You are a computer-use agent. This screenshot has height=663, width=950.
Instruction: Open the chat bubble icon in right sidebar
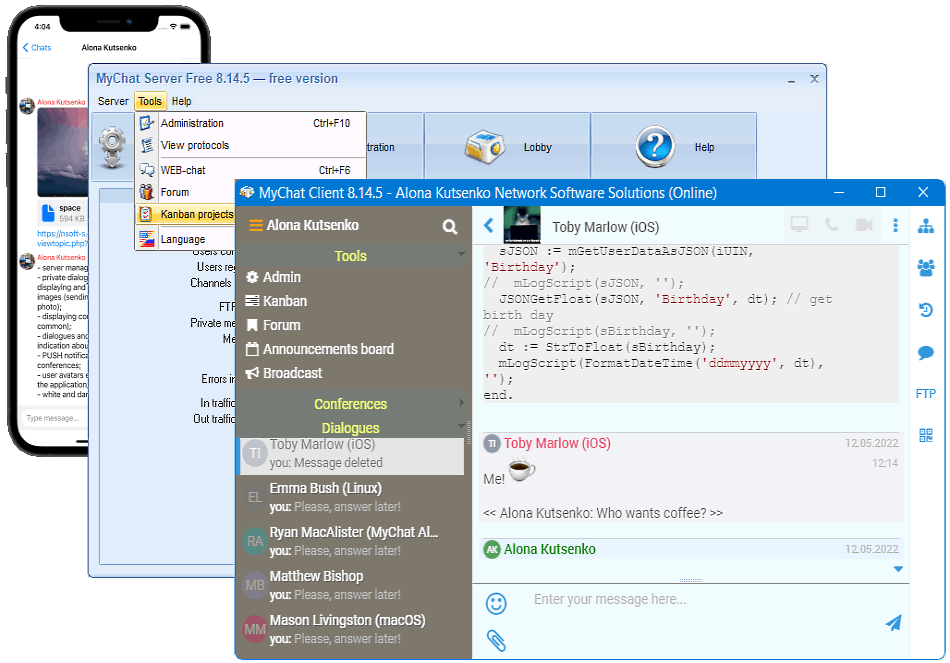926,353
